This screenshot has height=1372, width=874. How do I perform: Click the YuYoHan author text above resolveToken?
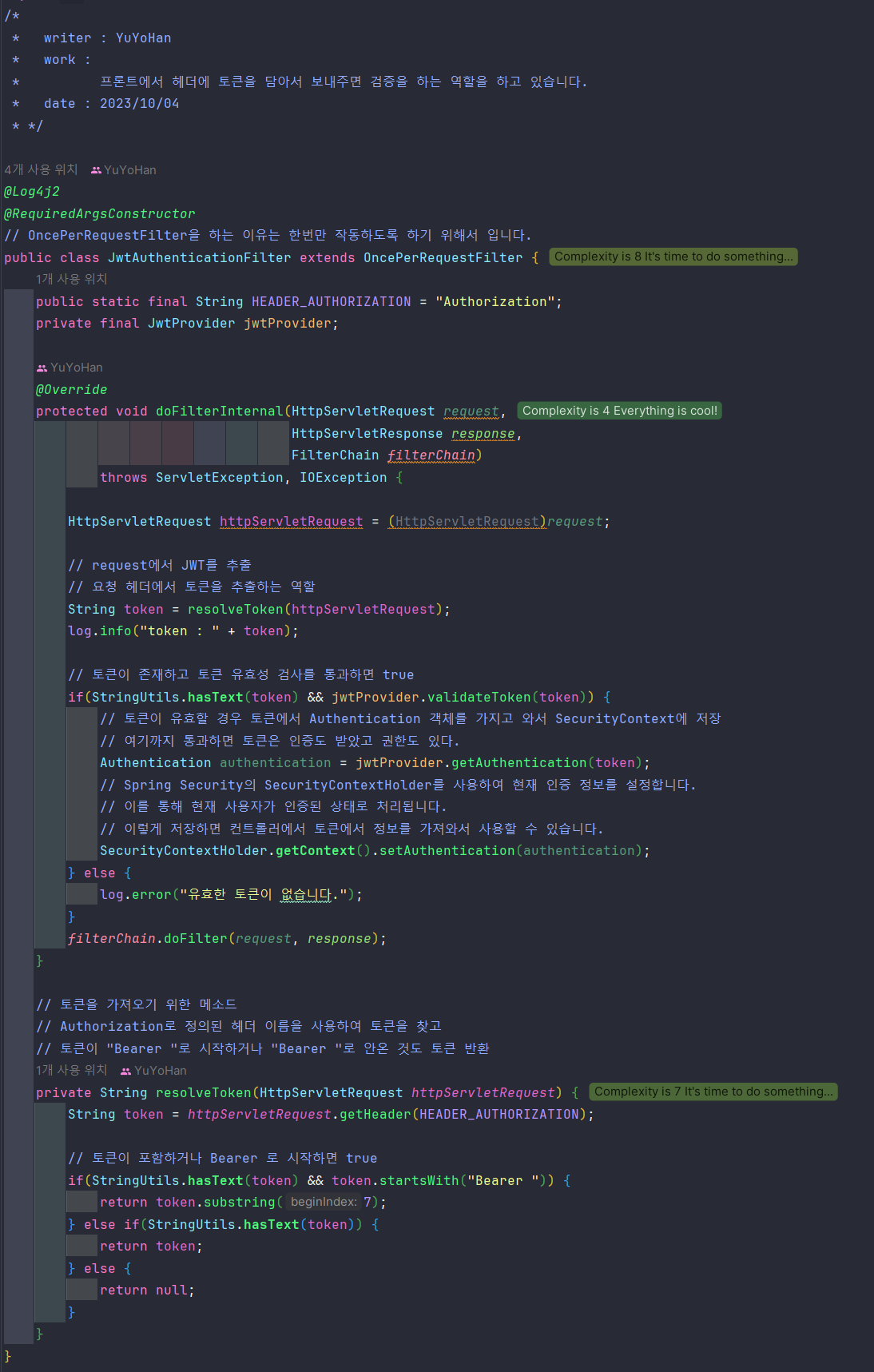click(x=161, y=1071)
